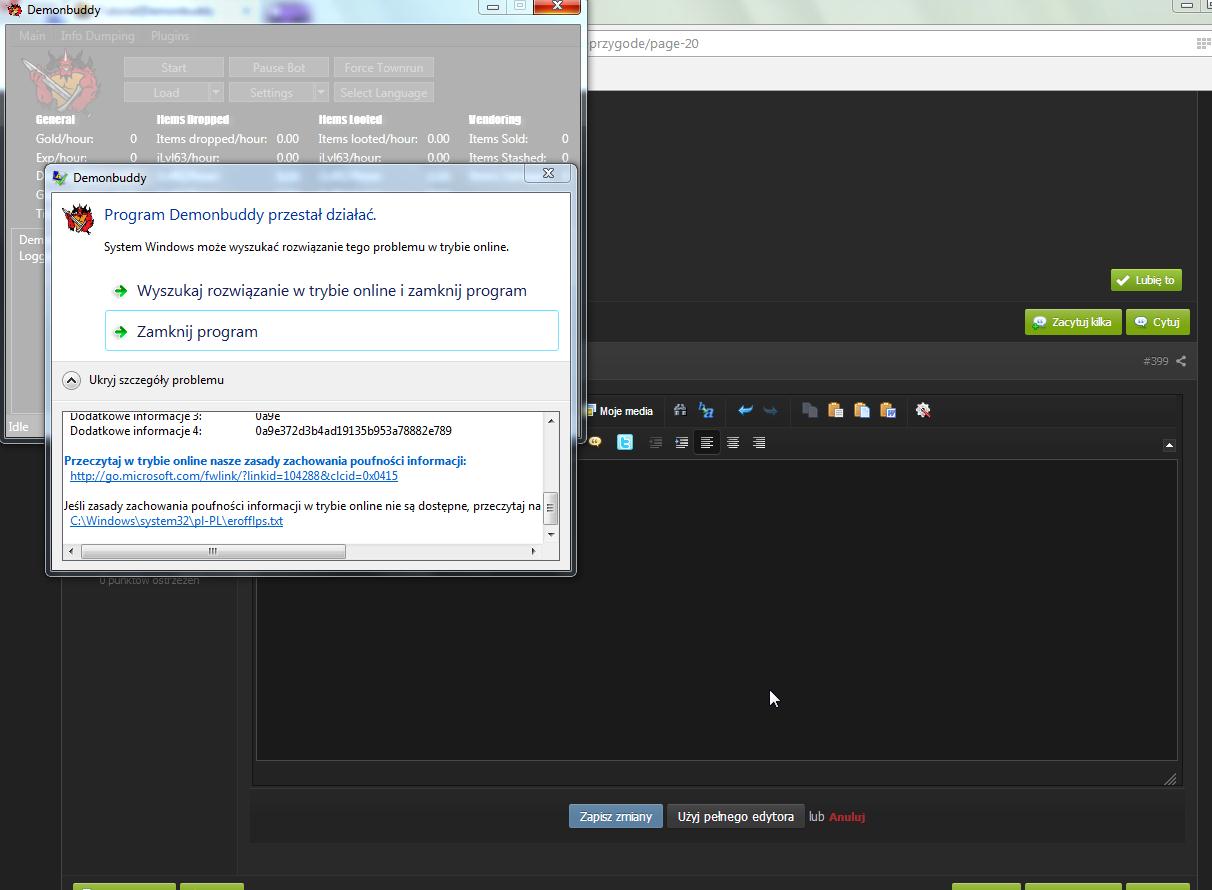
Task: Open Moje media in editor toolbar
Action: pyautogui.click(x=620, y=411)
